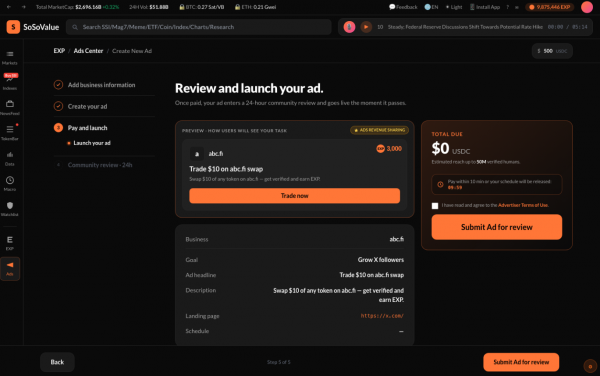Open Add business information step
Viewport: 600px width, 376px height.
coord(101,85)
